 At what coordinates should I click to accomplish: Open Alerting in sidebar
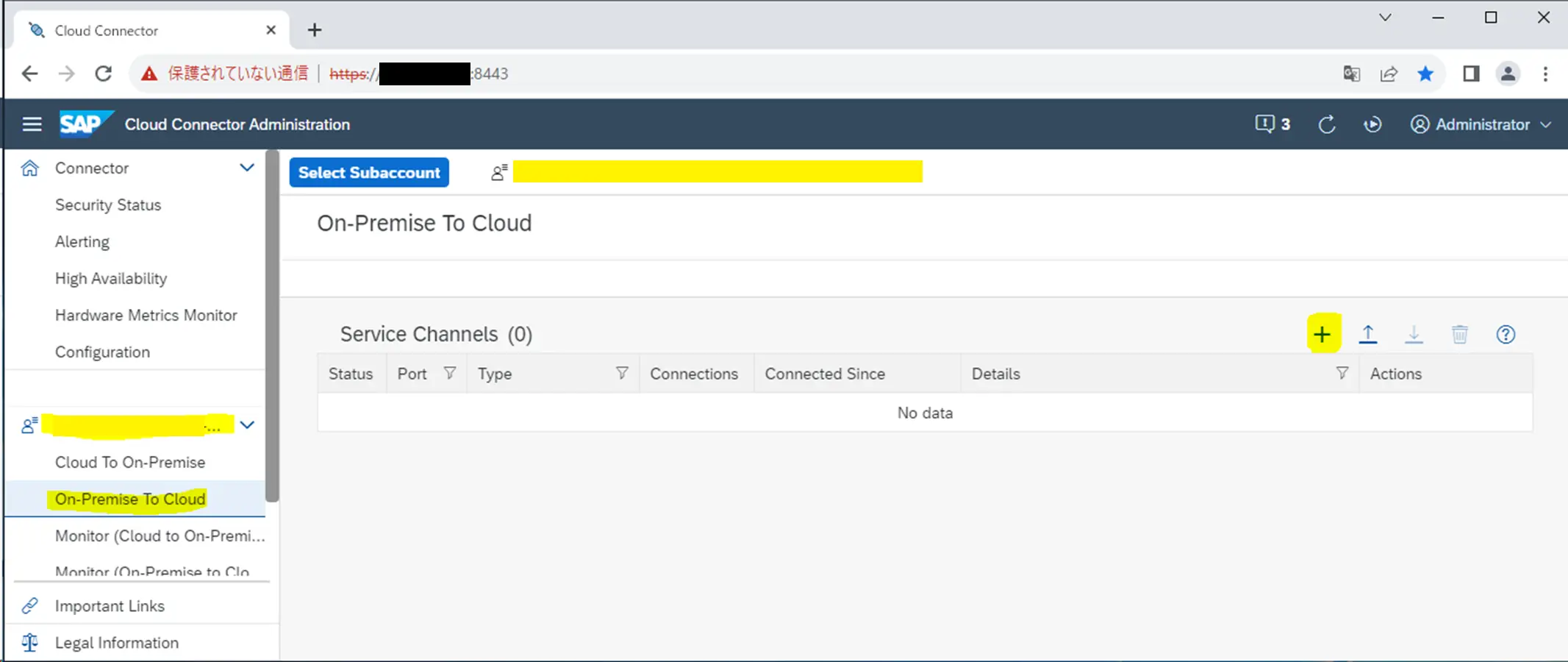82,241
